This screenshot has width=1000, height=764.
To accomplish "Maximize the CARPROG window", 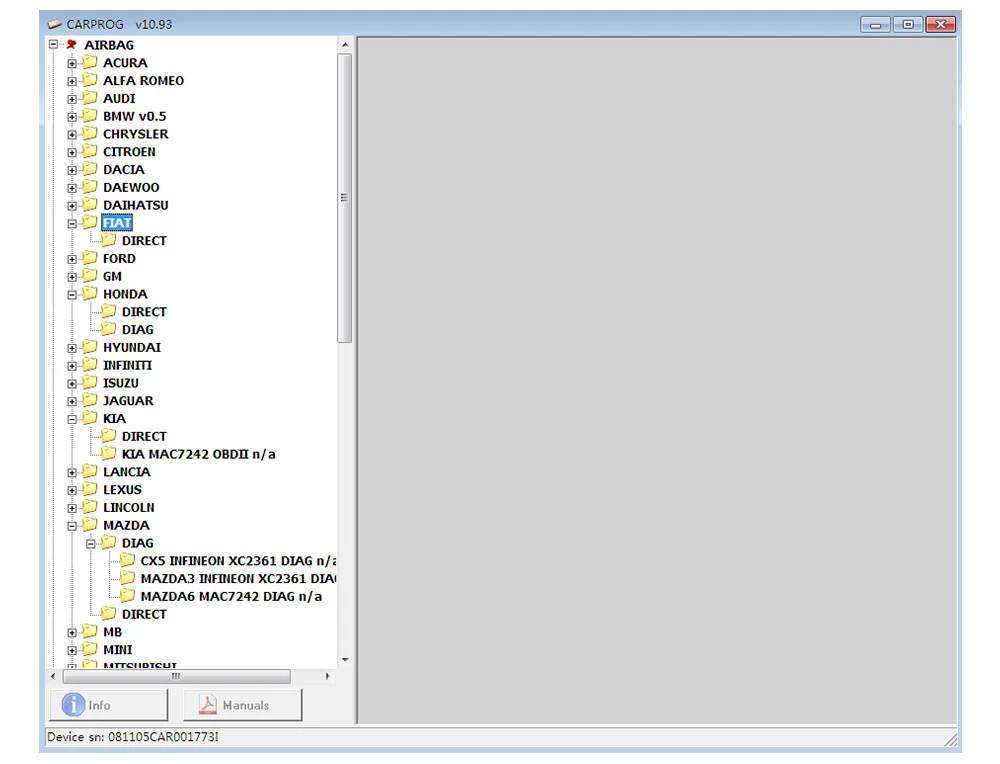I will pos(908,25).
